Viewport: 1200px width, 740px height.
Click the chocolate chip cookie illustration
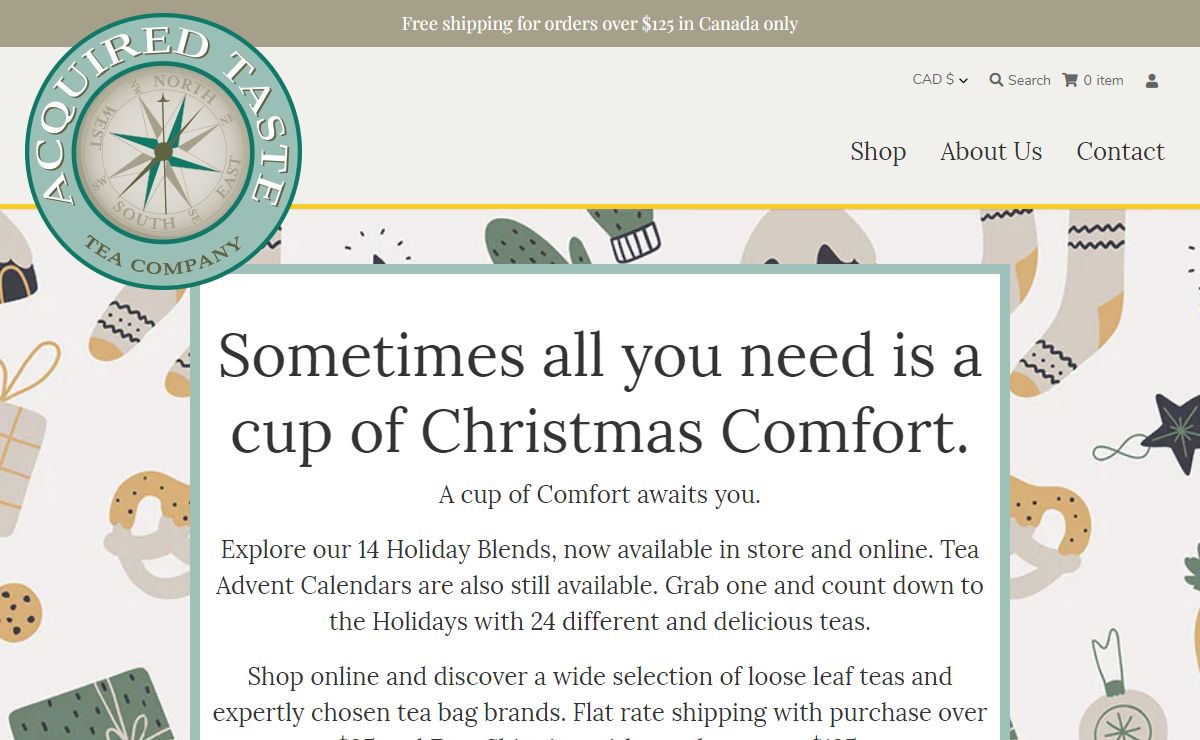pos(17,609)
